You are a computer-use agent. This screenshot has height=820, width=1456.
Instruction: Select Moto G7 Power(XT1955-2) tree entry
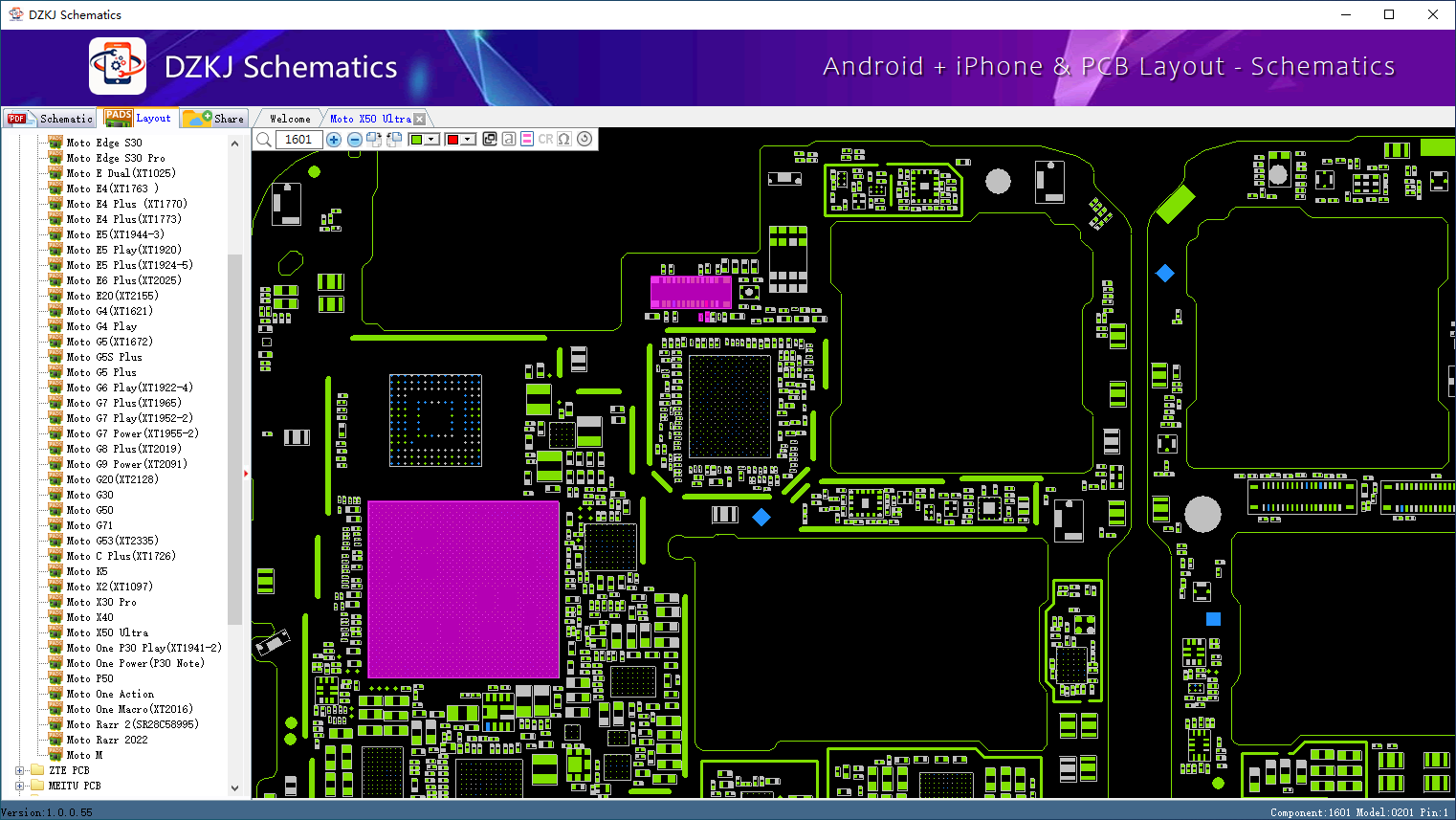click(133, 433)
